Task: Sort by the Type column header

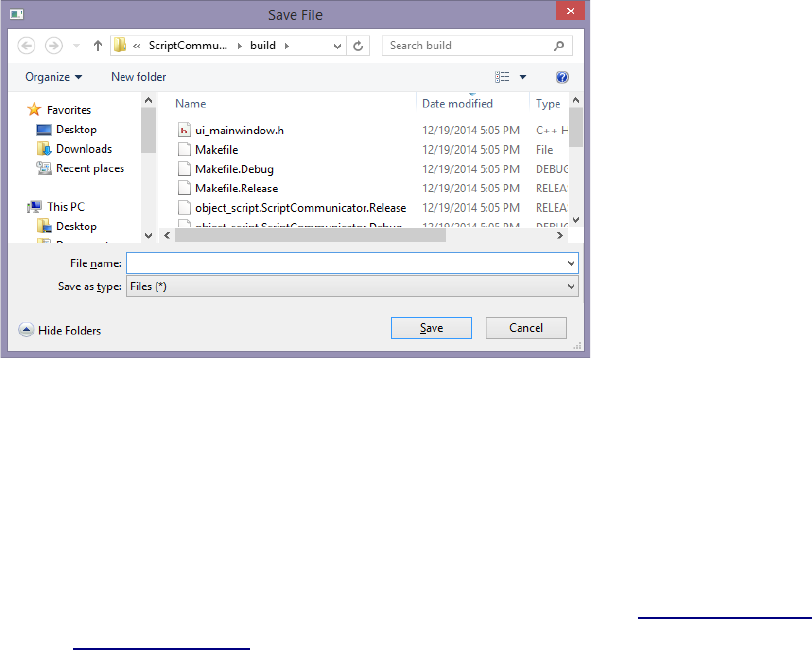Action: 548,104
